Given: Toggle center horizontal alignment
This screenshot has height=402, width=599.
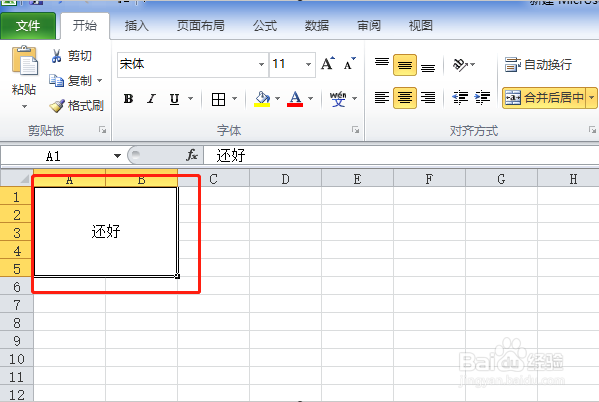Looking at the screenshot, I should (405, 98).
